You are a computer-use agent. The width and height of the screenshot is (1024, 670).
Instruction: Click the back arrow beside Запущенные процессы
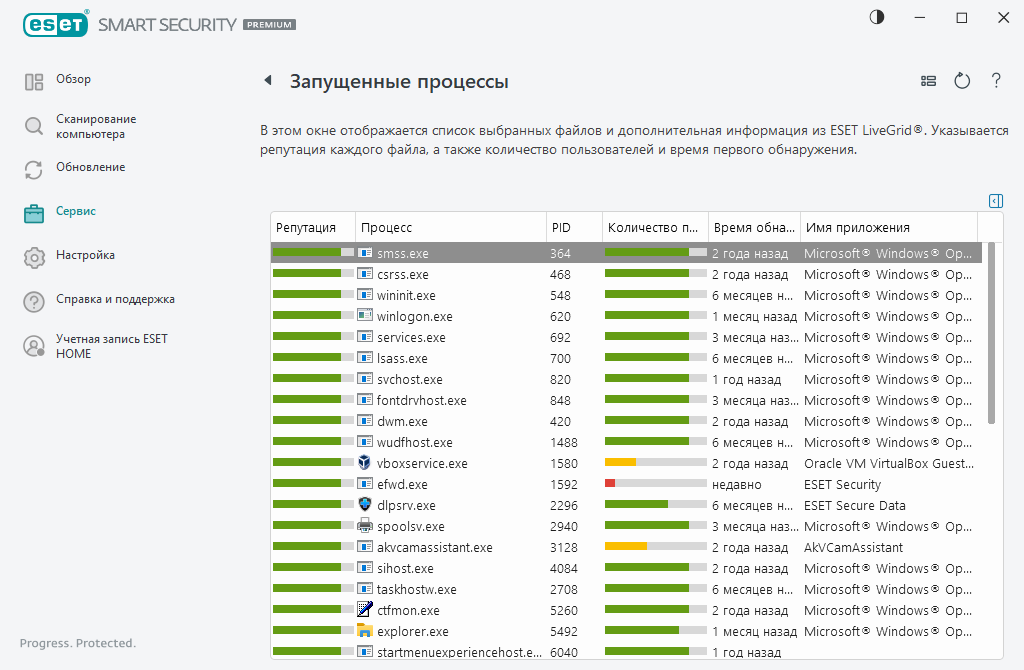pos(266,81)
